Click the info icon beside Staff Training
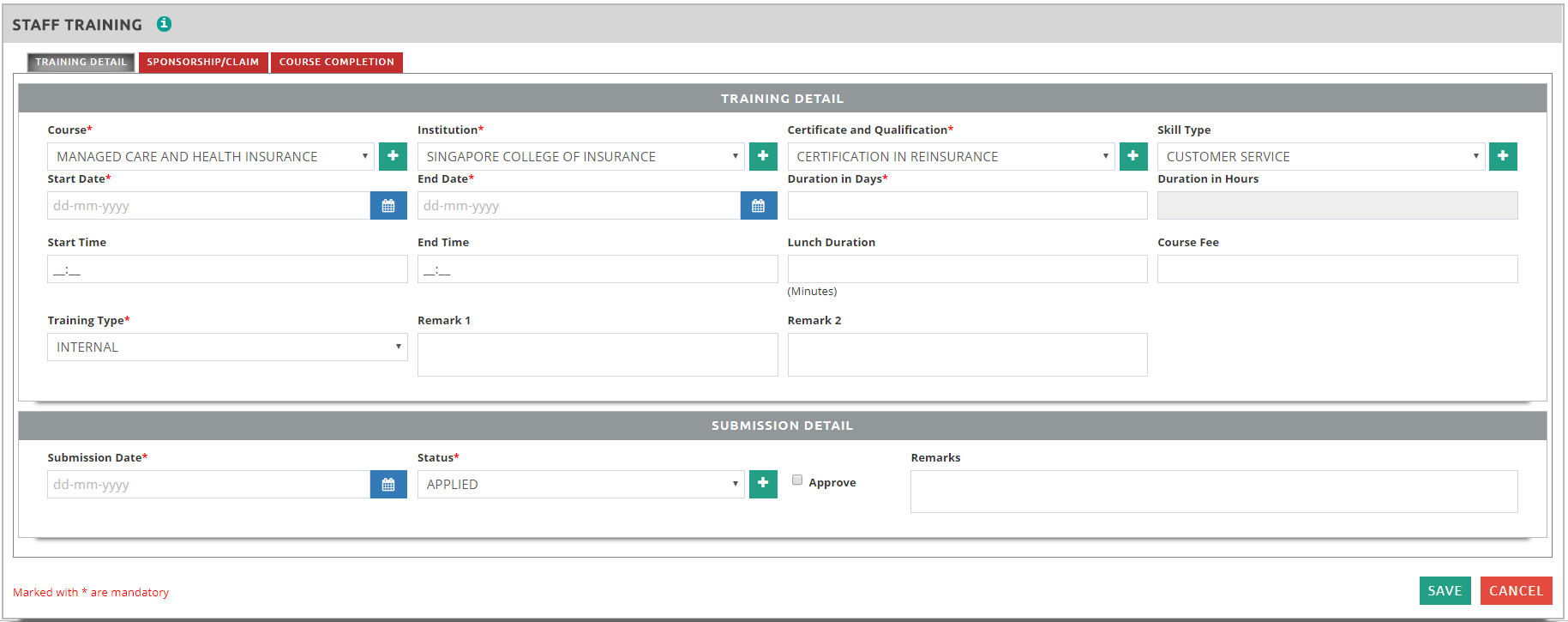 point(164,24)
